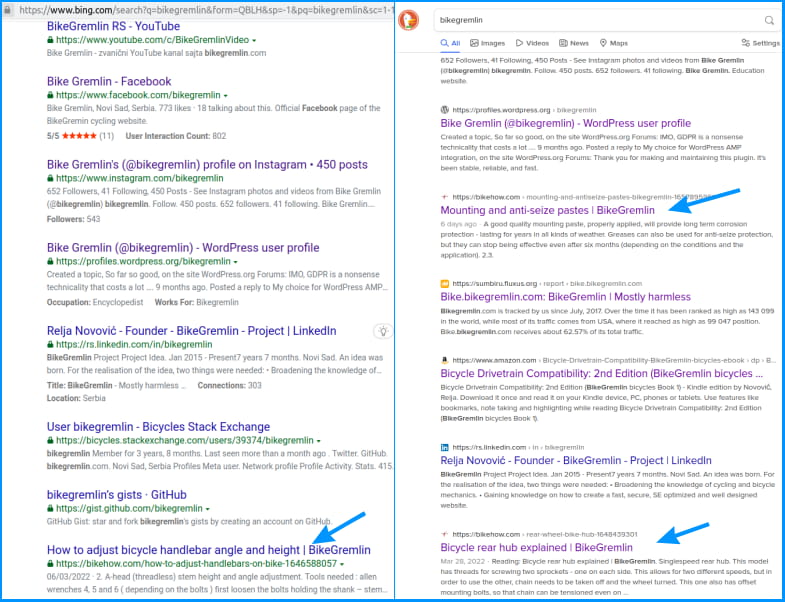
Task: Click 'Occupation: Encyclopedist' text
Action: point(95,302)
